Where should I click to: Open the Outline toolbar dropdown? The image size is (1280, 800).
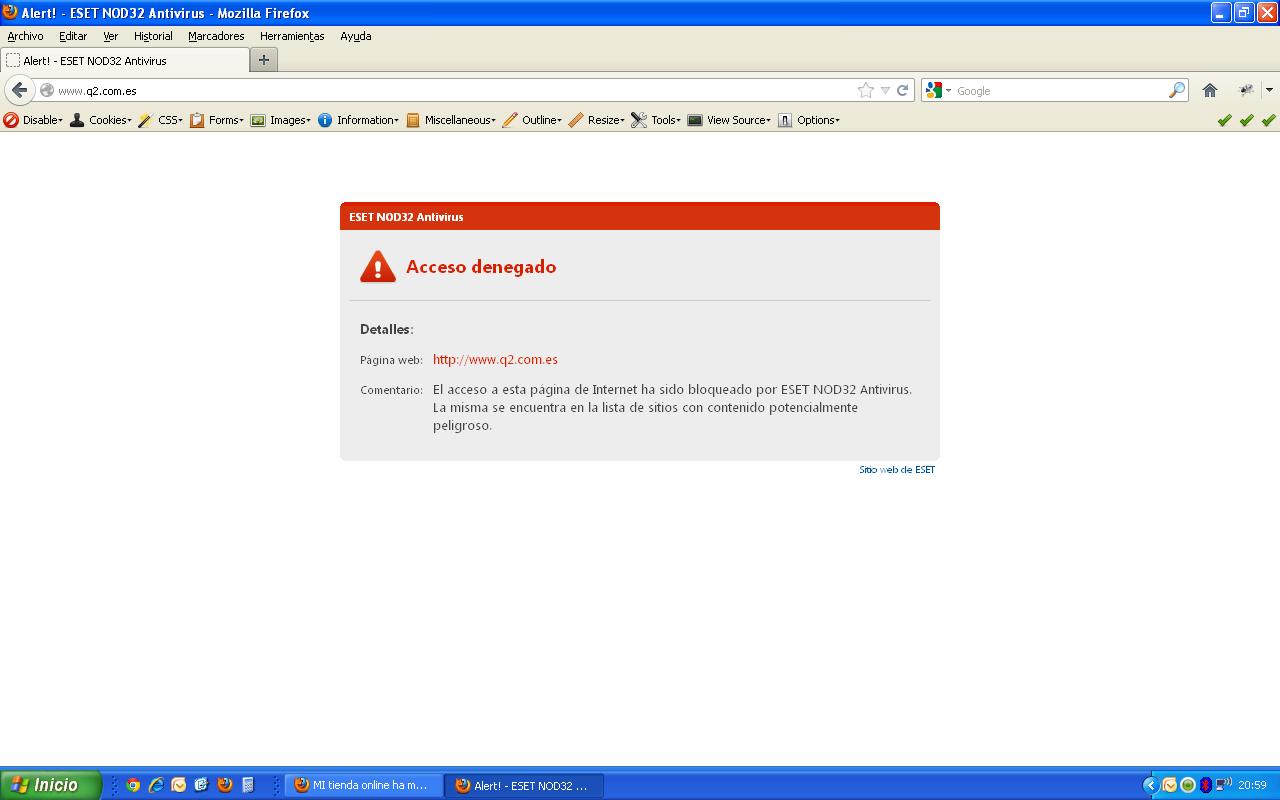pos(532,120)
